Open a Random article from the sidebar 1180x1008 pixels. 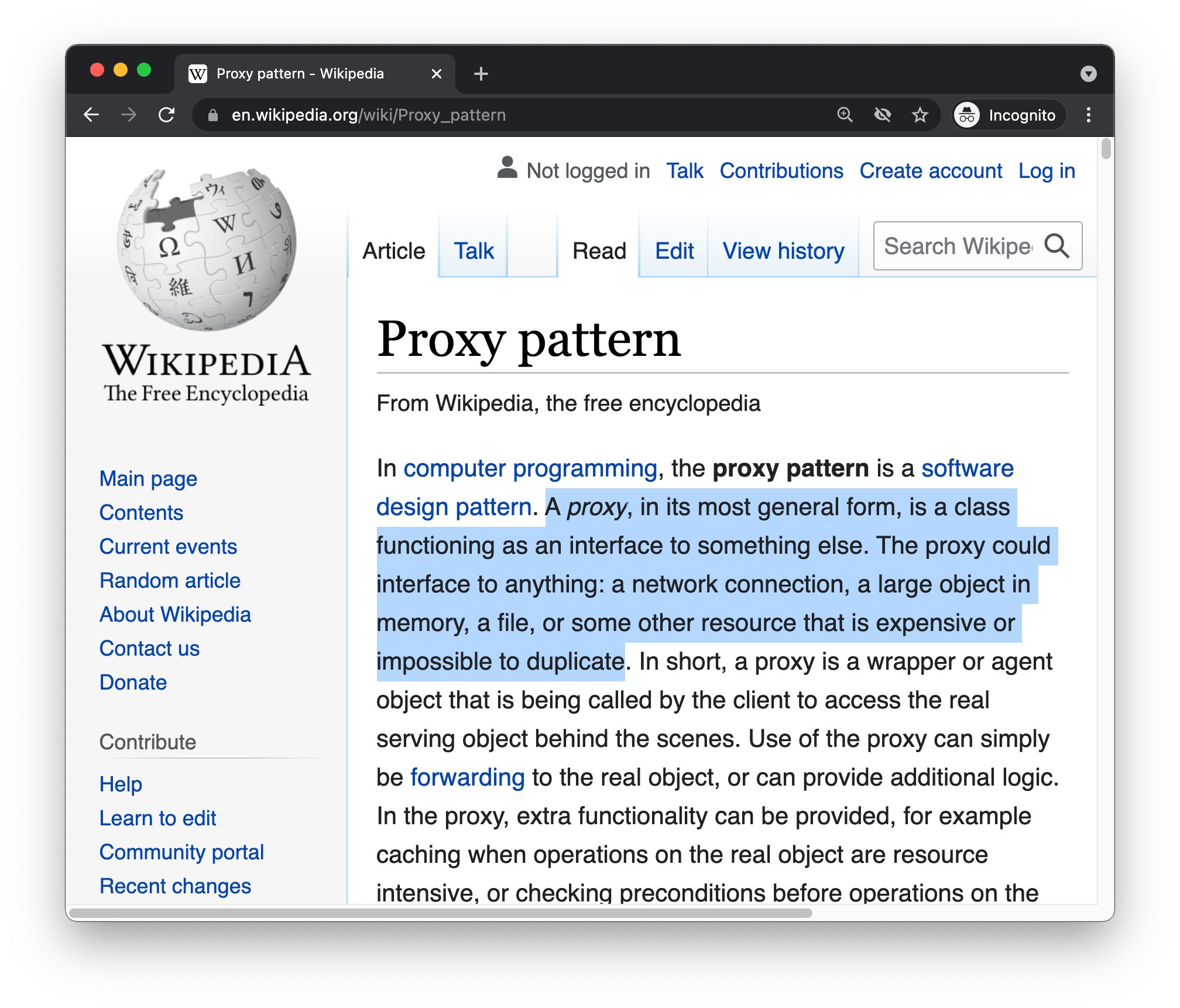pyautogui.click(x=170, y=580)
